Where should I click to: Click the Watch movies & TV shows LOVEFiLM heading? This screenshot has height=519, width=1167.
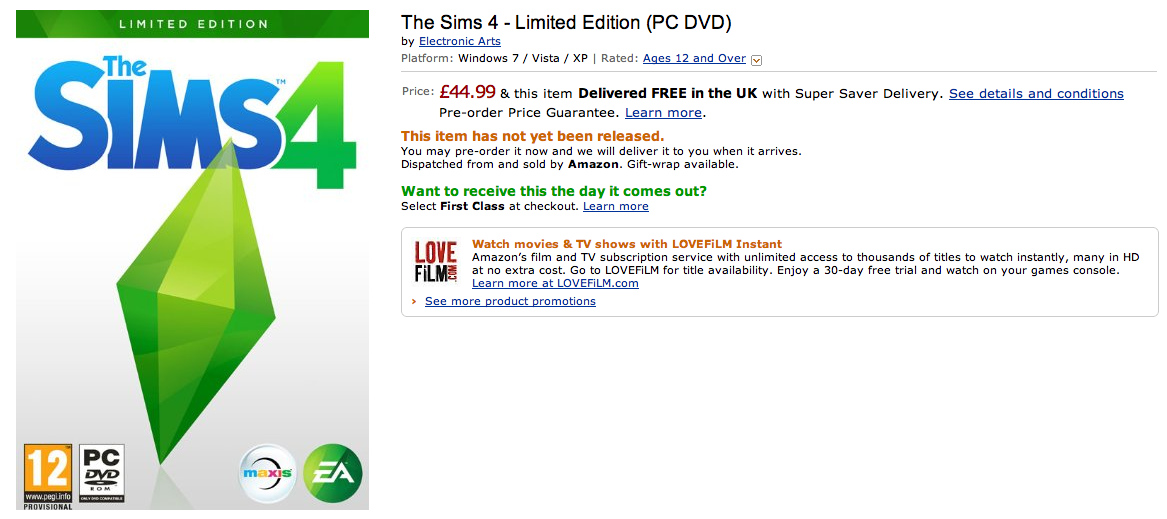pos(626,244)
